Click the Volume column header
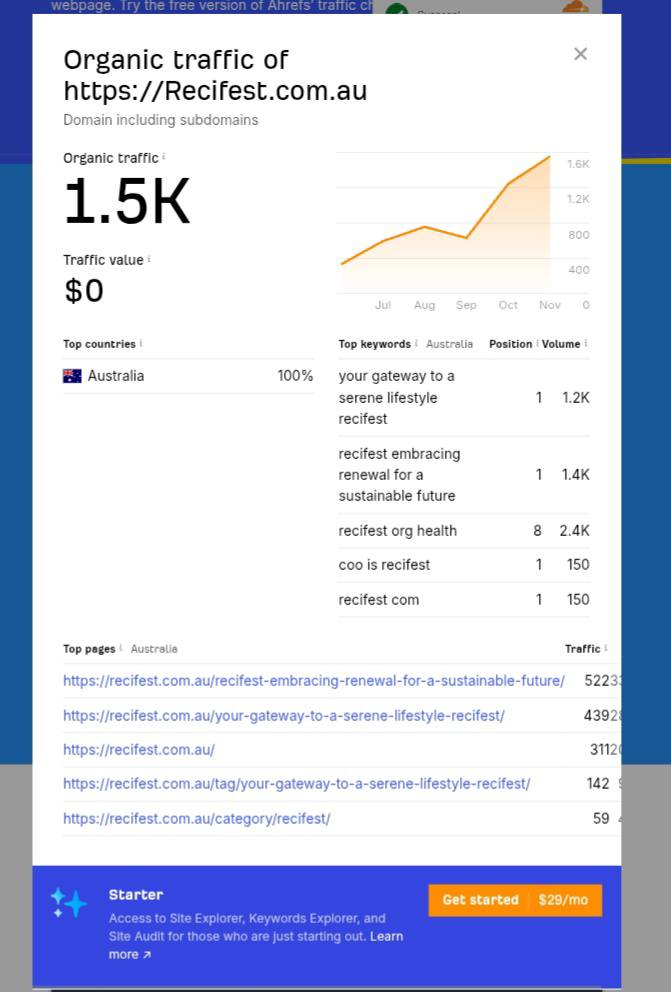Screen dimensions: 671x992 click(561, 343)
